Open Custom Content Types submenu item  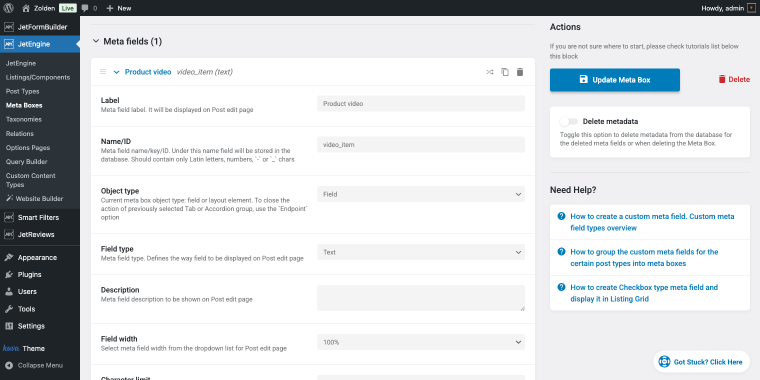[31, 180]
